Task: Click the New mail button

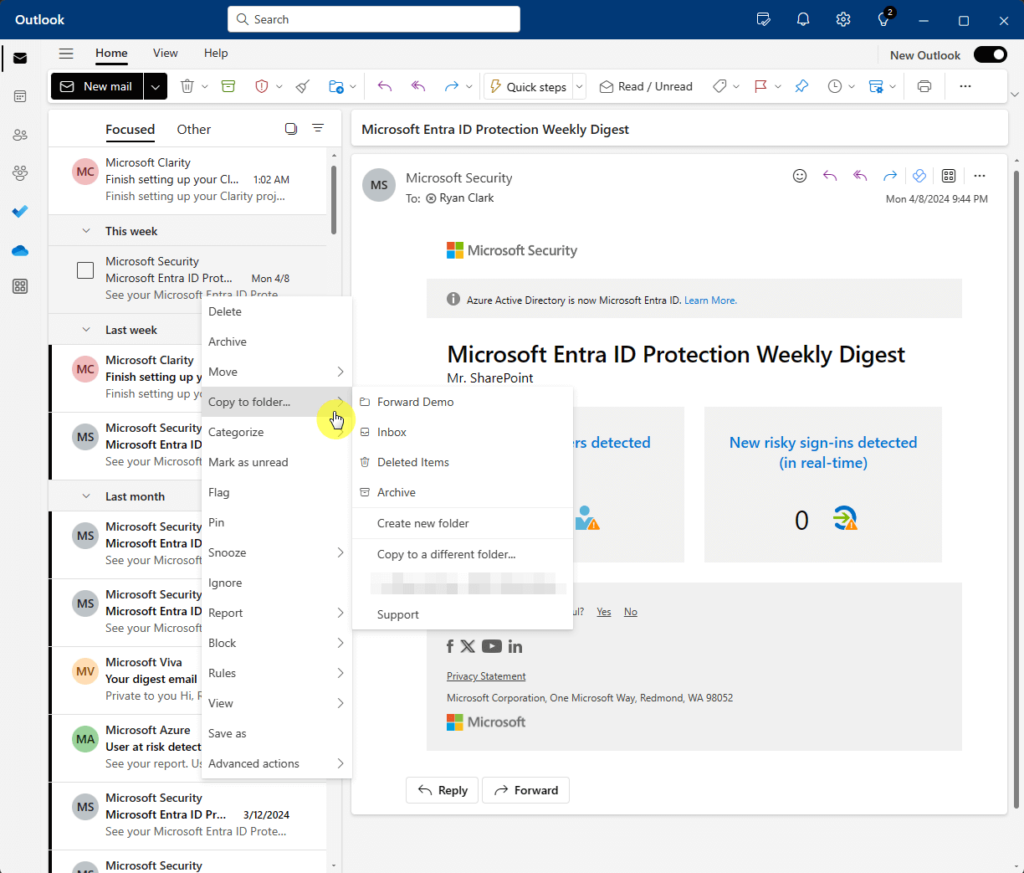Action: (97, 86)
